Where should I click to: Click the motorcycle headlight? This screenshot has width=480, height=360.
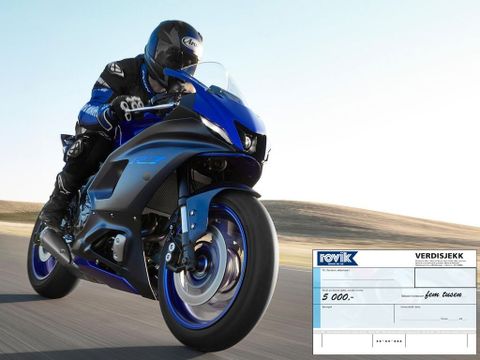click(x=250, y=141)
